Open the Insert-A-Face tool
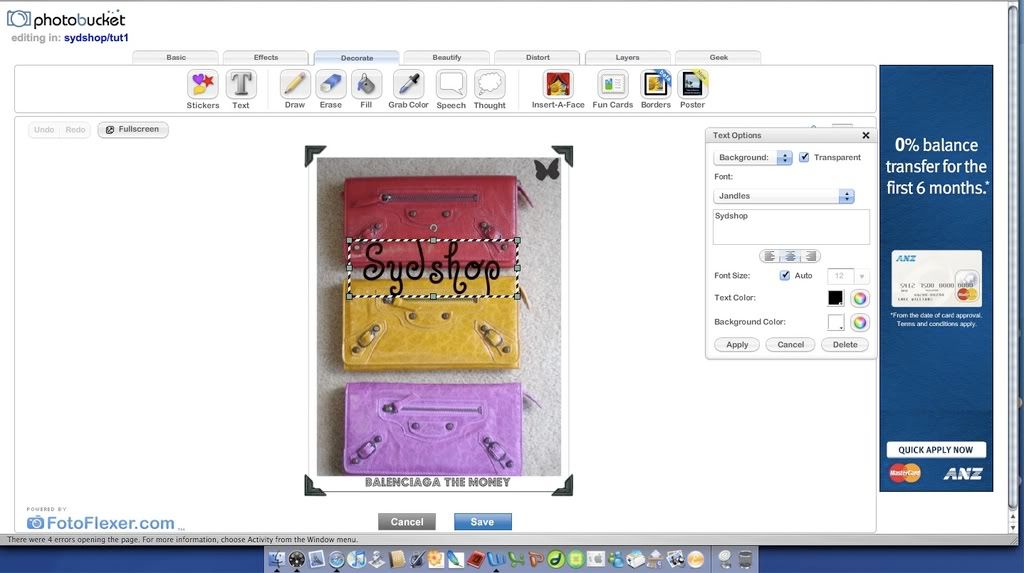The width and height of the screenshot is (1024, 573). [558, 84]
